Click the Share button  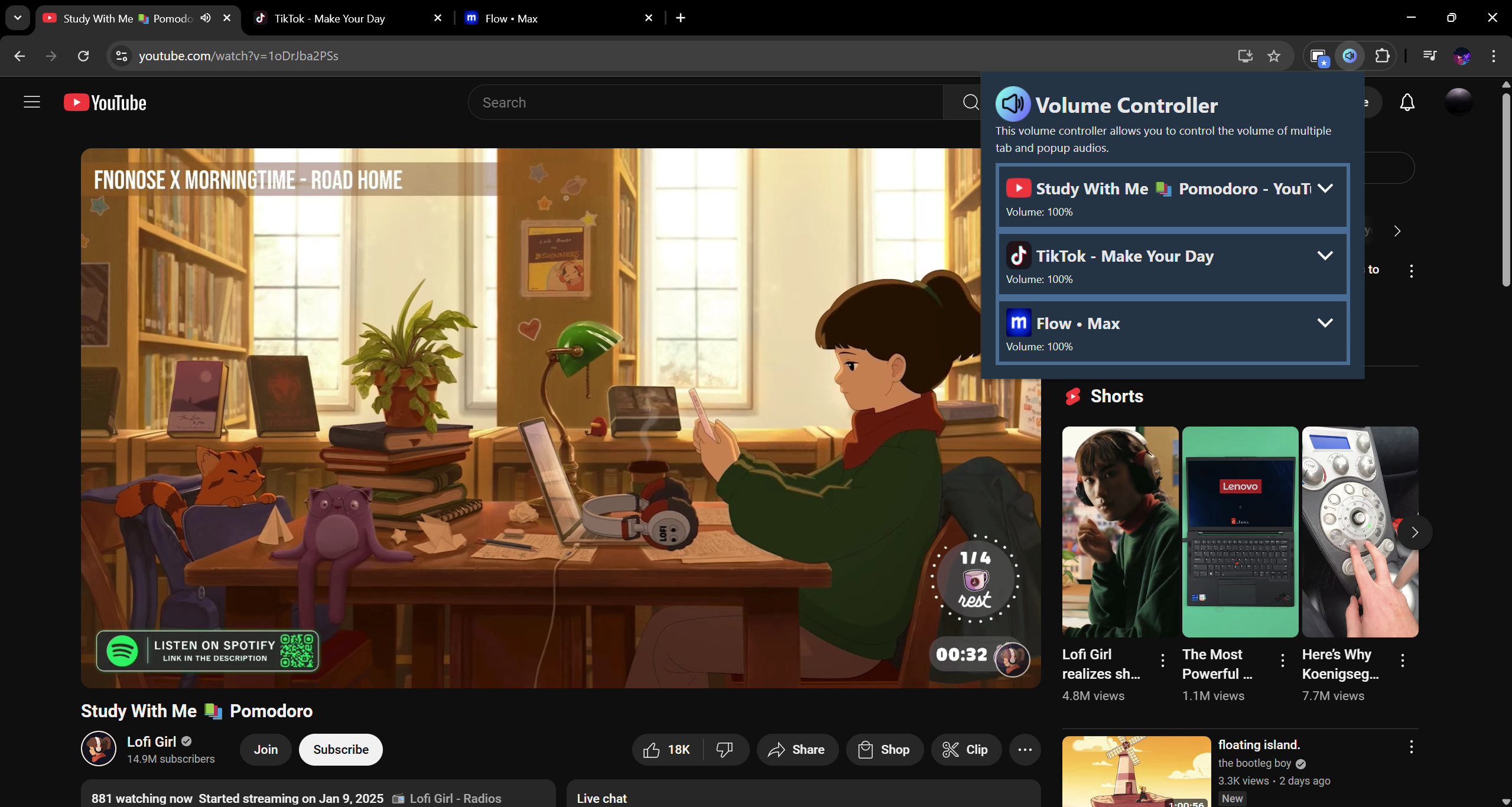point(797,750)
